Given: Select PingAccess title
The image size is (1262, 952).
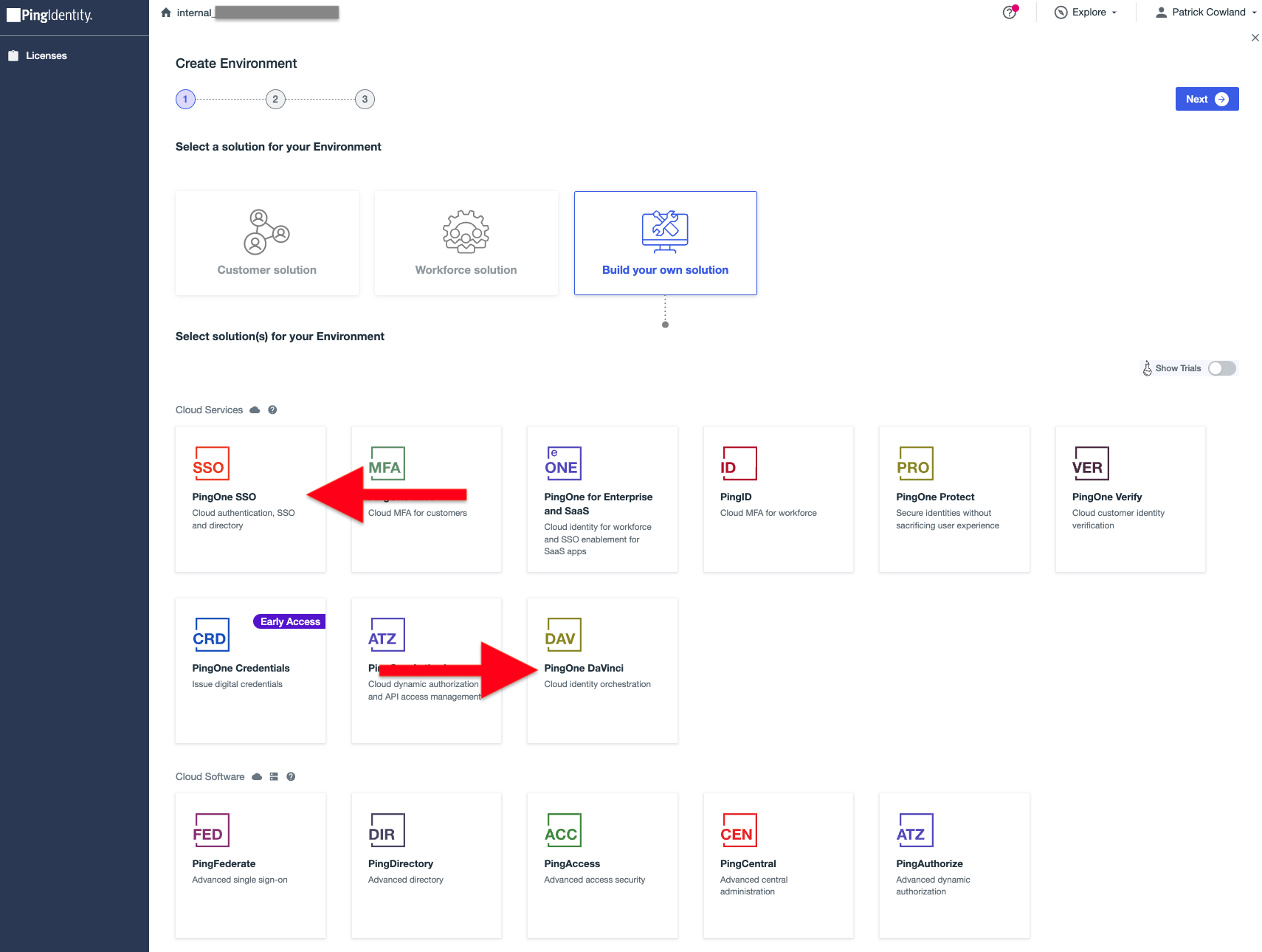Looking at the screenshot, I should point(572,864).
